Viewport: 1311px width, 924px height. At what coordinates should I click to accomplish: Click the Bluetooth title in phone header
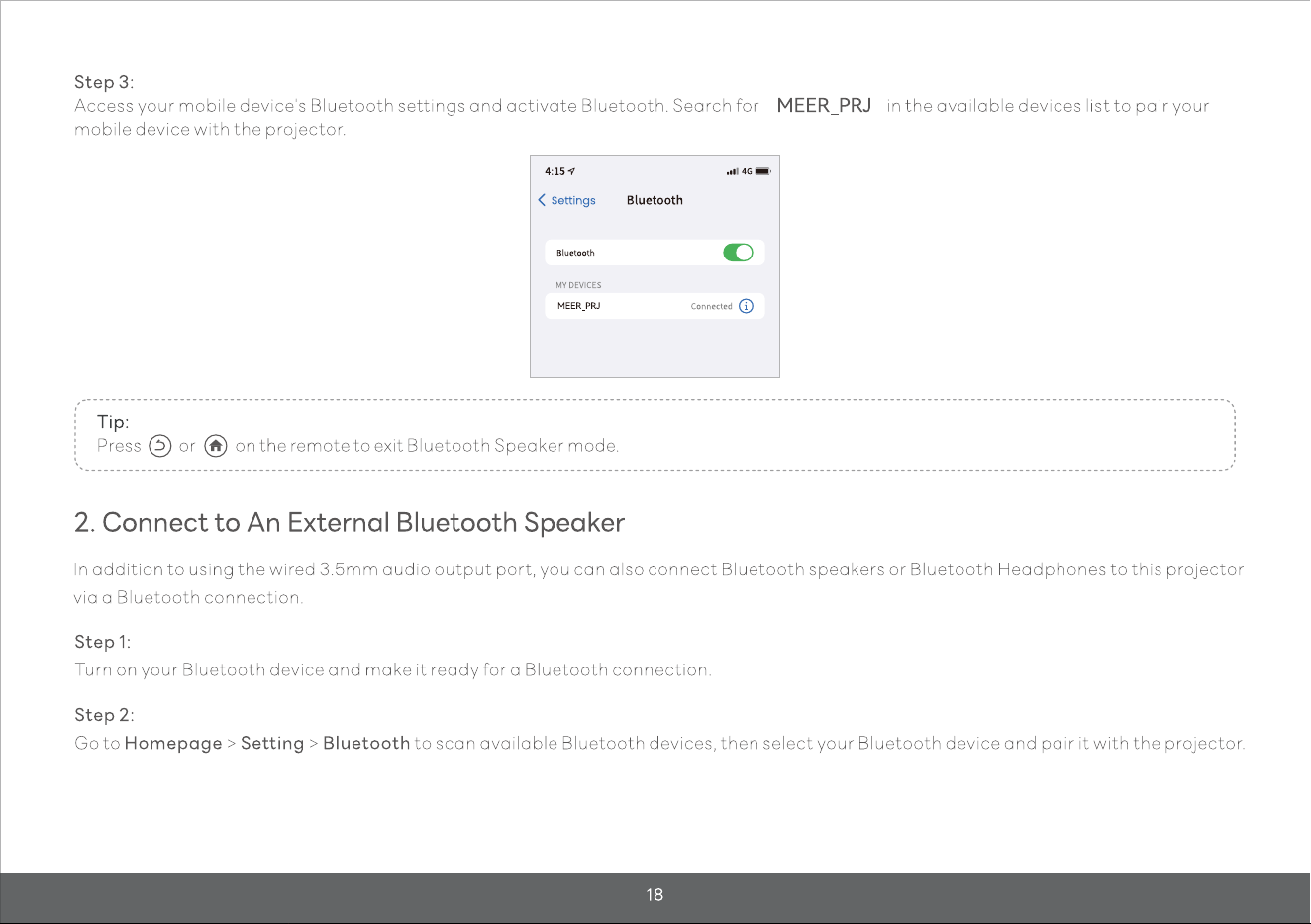[655, 200]
